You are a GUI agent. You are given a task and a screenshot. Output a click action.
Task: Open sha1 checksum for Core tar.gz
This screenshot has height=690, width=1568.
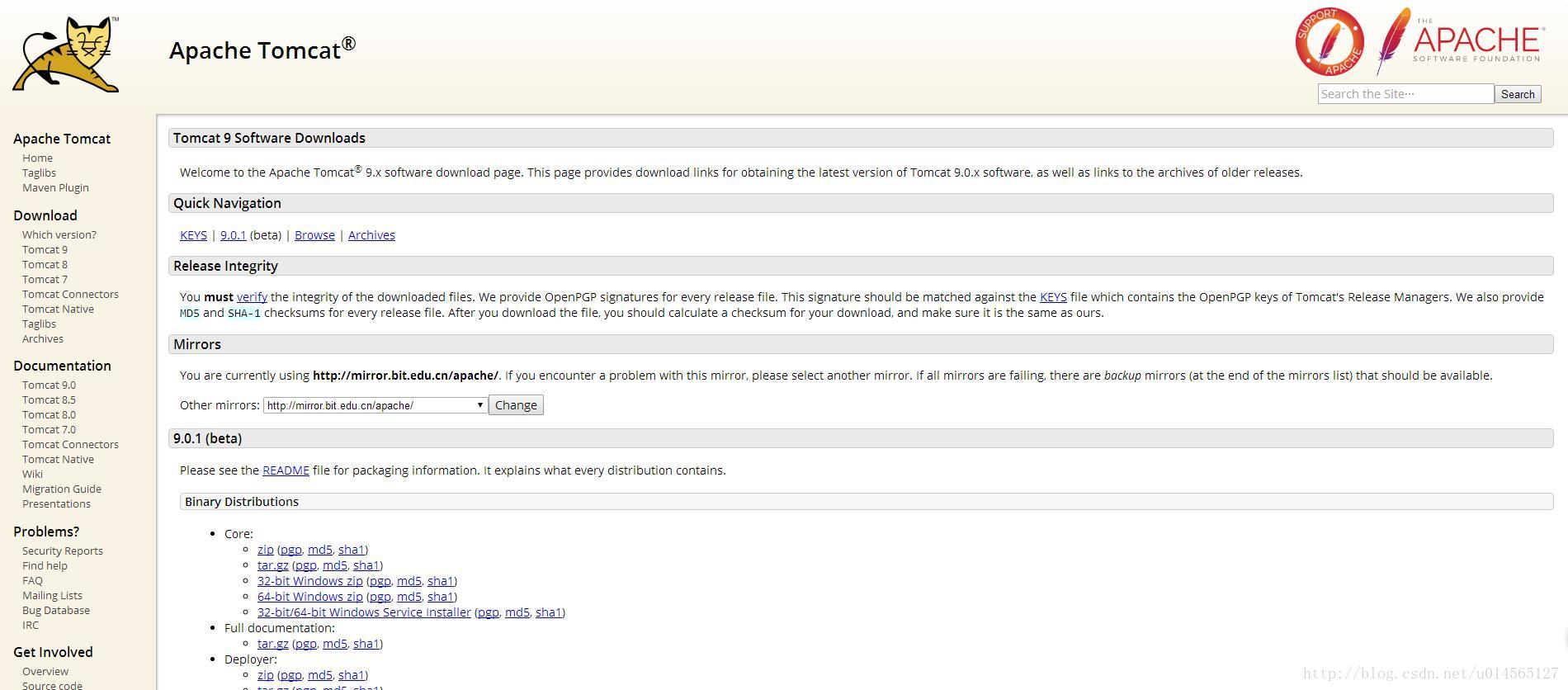point(366,565)
